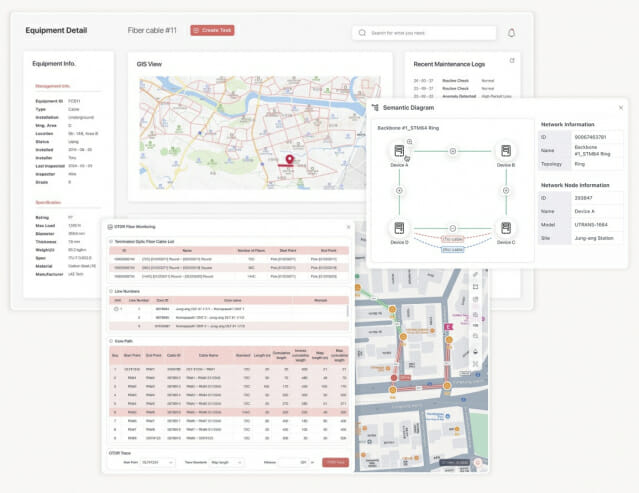Screen dimensions: 639x493
Task: Select the radio button in Line Numbers row 1
Action: pyautogui.click(x=116, y=309)
